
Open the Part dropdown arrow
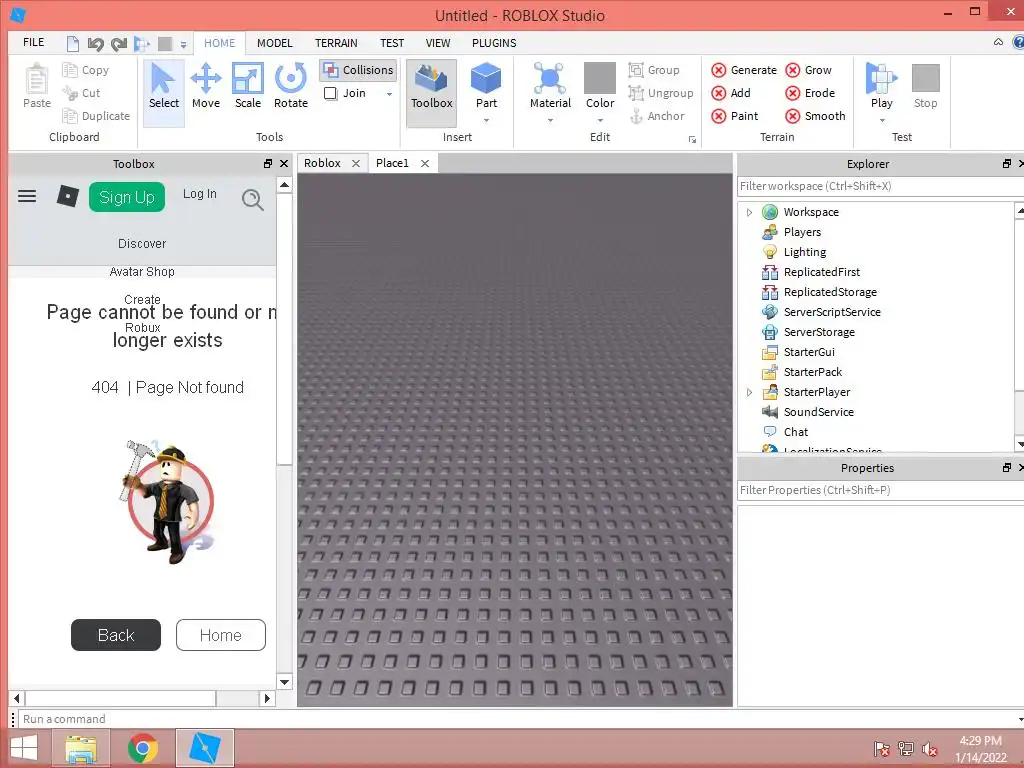[x=486, y=120]
